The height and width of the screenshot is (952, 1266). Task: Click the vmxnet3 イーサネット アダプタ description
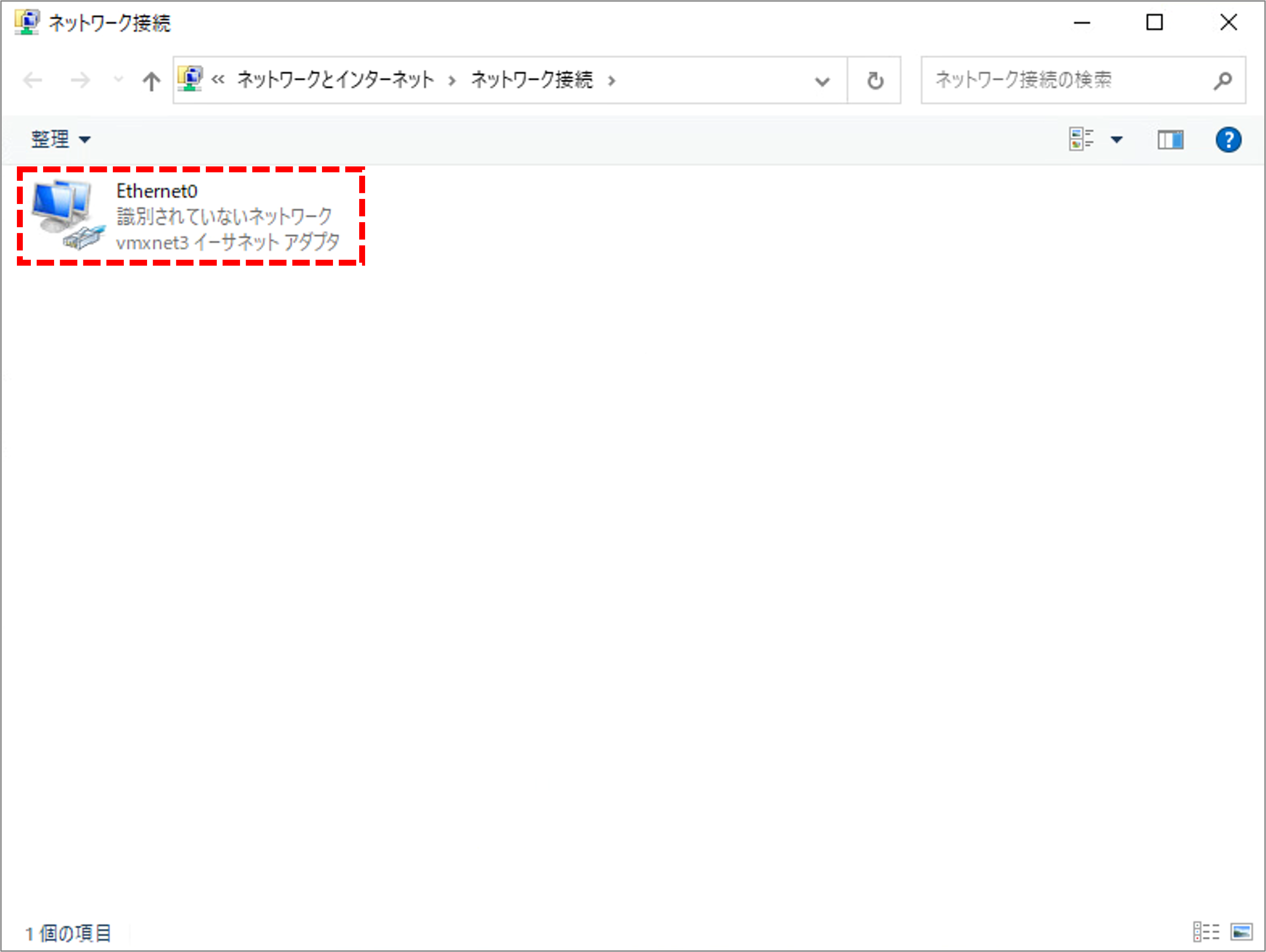click(x=228, y=242)
